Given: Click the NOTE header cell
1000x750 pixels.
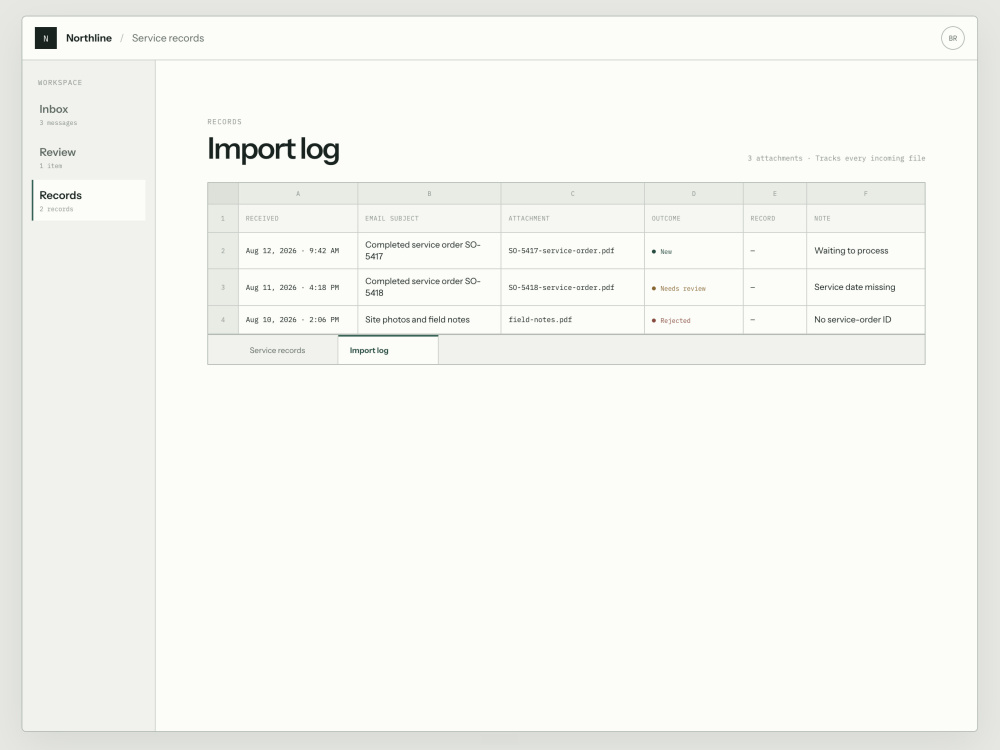Looking at the screenshot, I should click(x=865, y=219).
